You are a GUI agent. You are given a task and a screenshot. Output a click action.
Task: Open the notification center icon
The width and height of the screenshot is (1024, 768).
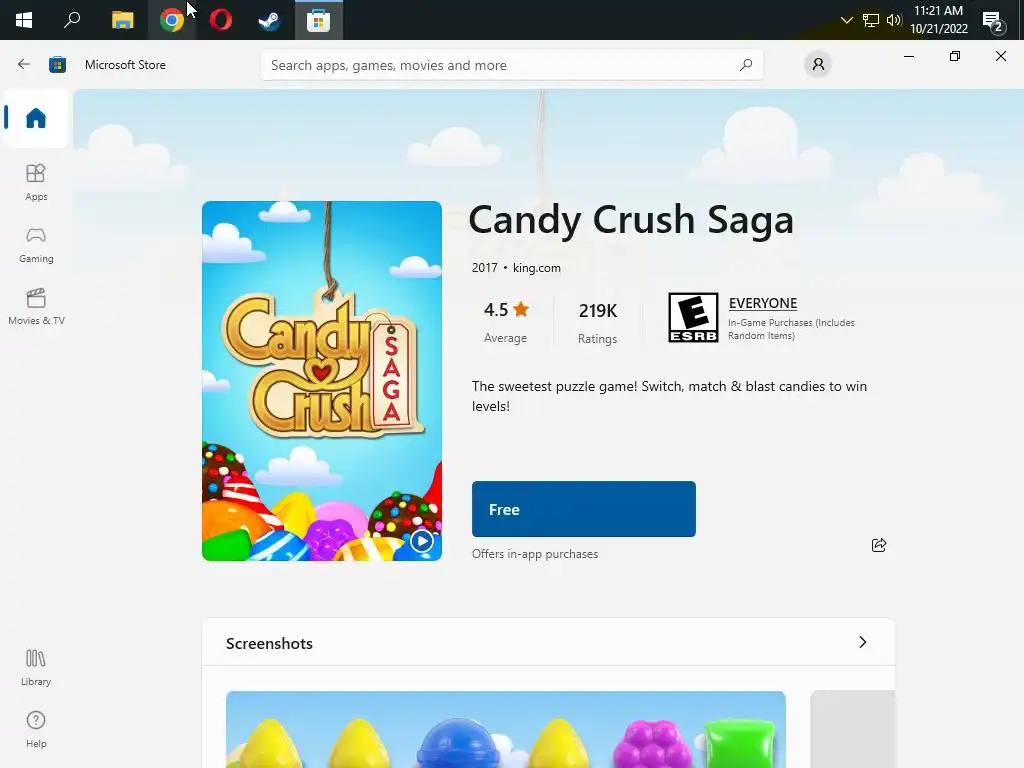point(993,21)
